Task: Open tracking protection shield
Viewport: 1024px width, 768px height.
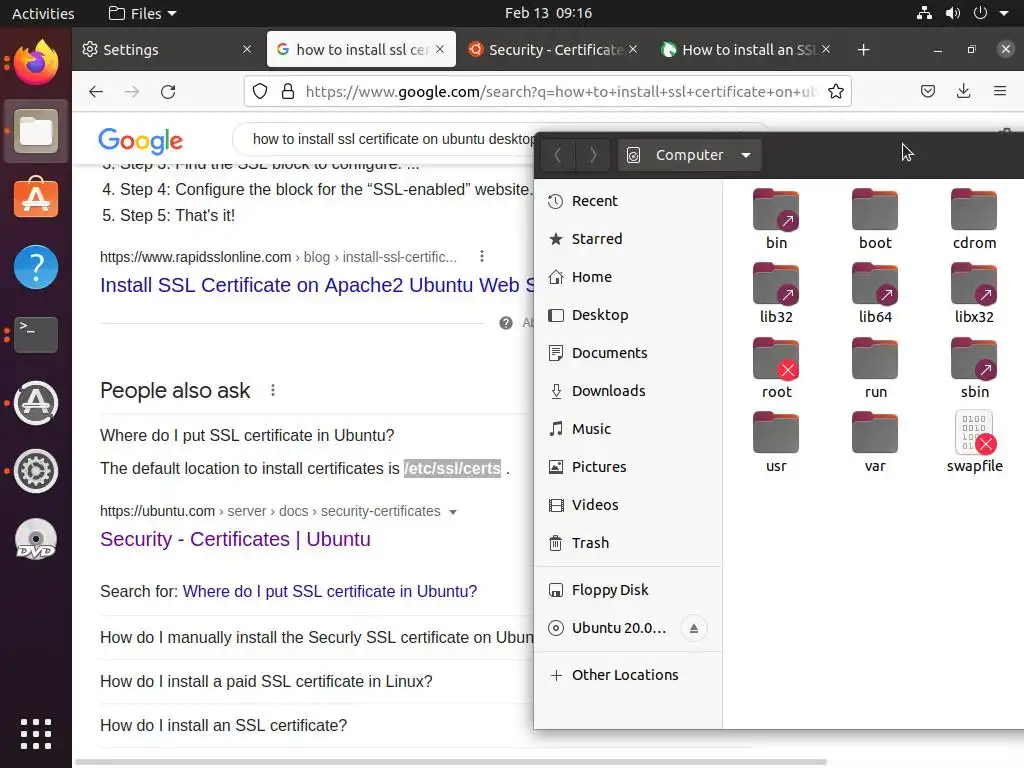Action: tap(260, 91)
